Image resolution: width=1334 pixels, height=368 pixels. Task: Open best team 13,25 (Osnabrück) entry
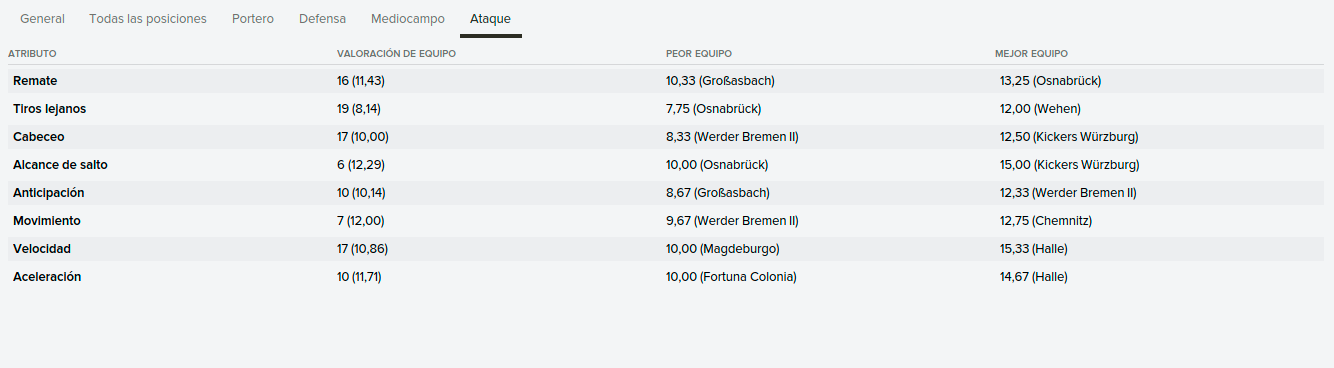point(1050,80)
